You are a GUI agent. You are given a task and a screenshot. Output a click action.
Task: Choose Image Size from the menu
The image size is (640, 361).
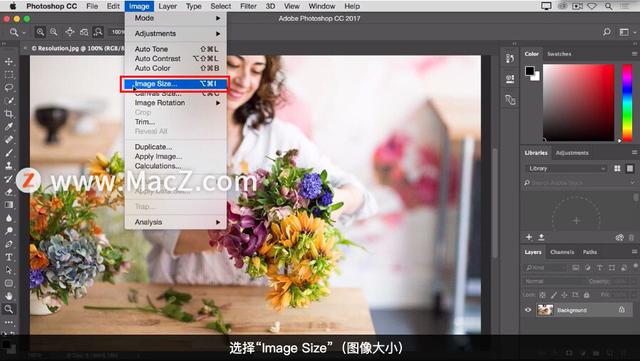[176, 84]
